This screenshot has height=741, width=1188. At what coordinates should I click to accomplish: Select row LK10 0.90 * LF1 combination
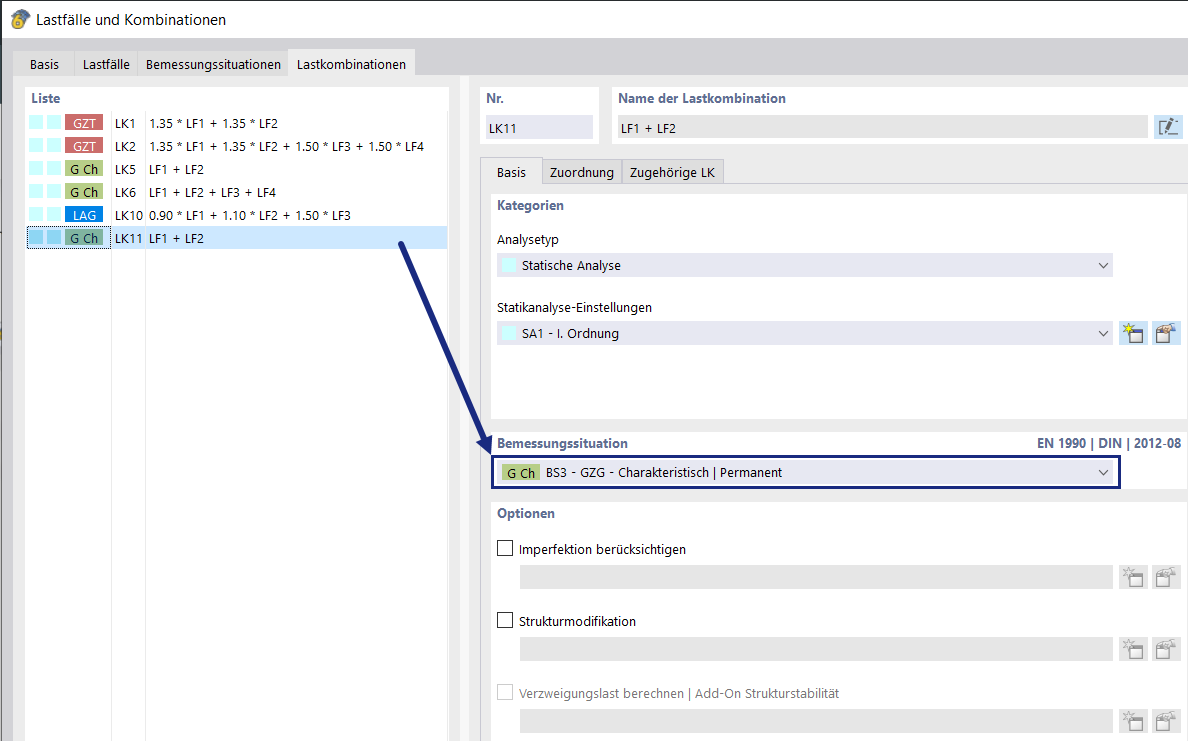237,215
